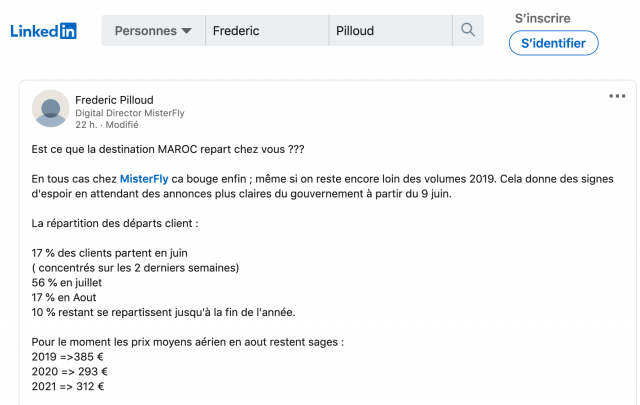Screen dimensions: 640x405
Task: Click the S'identifier button
Action: [x=553, y=43]
